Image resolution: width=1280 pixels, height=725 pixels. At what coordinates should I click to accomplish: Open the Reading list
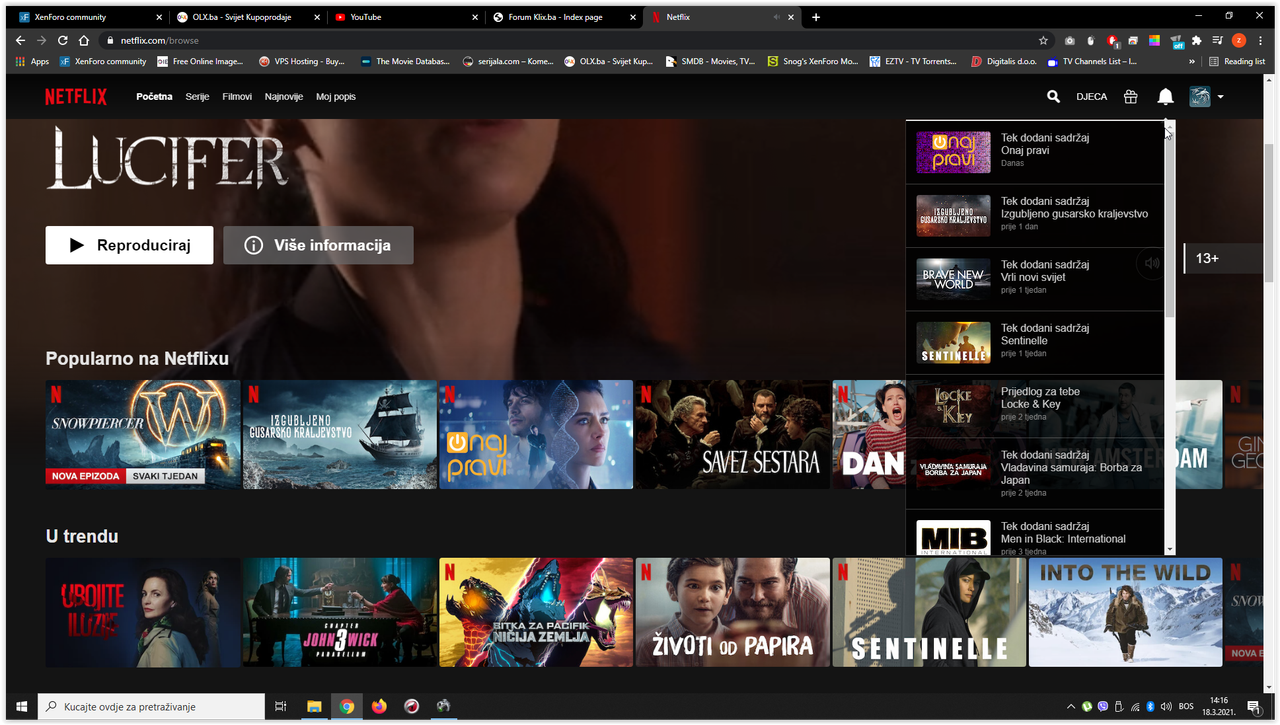1237,61
